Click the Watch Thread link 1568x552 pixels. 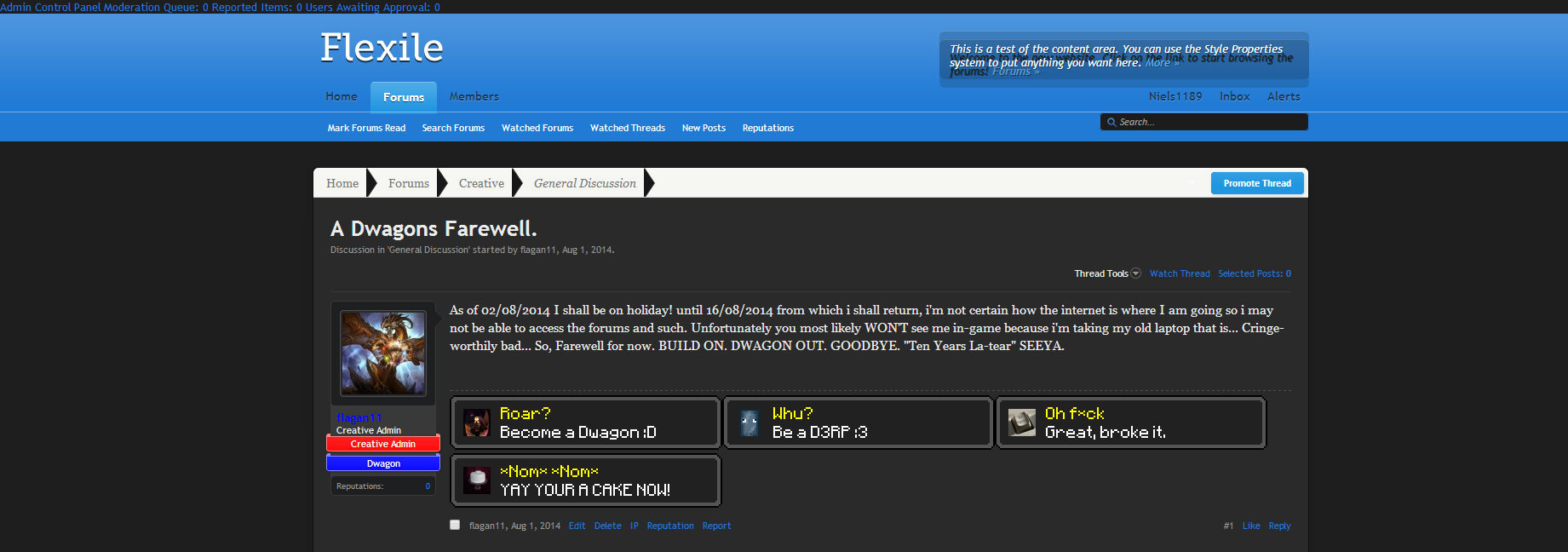click(1179, 273)
